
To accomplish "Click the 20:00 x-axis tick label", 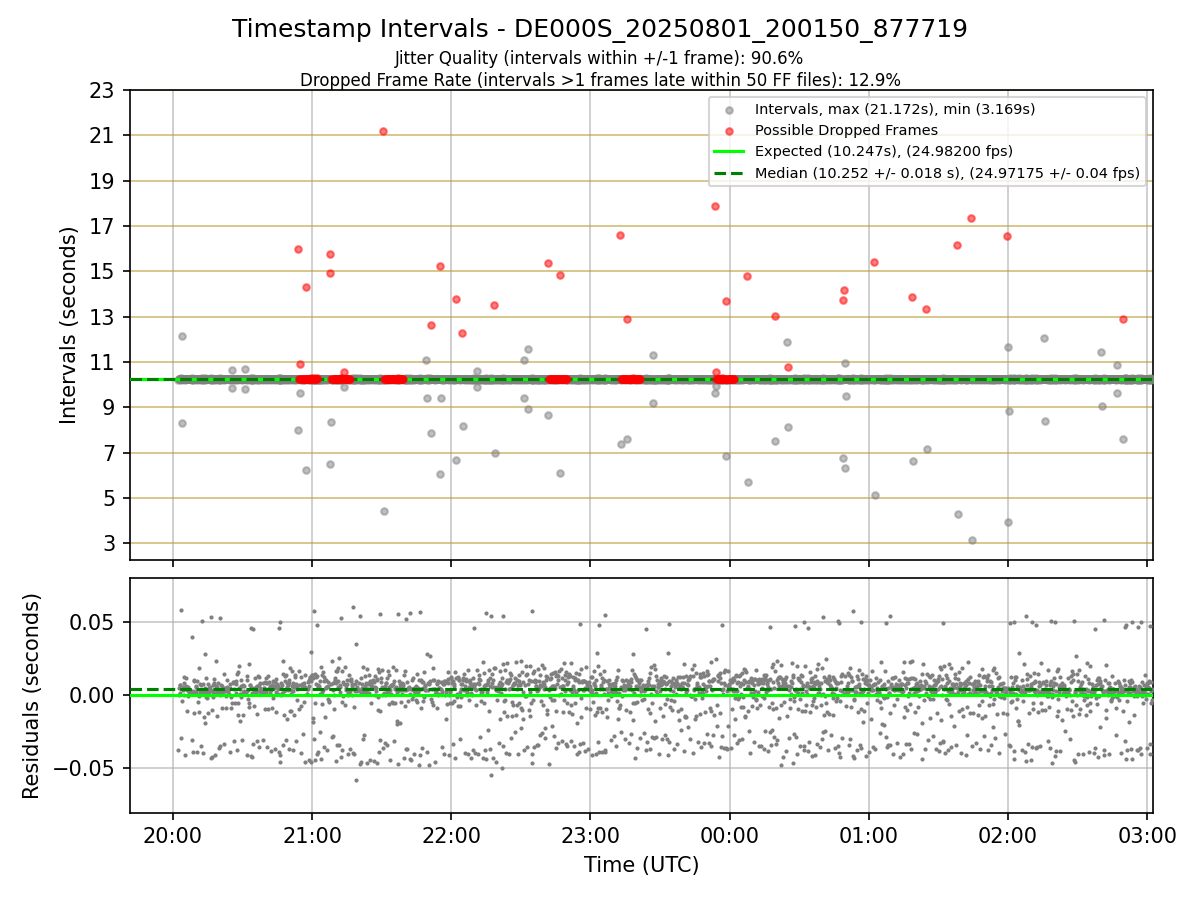I will tap(172, 835).
